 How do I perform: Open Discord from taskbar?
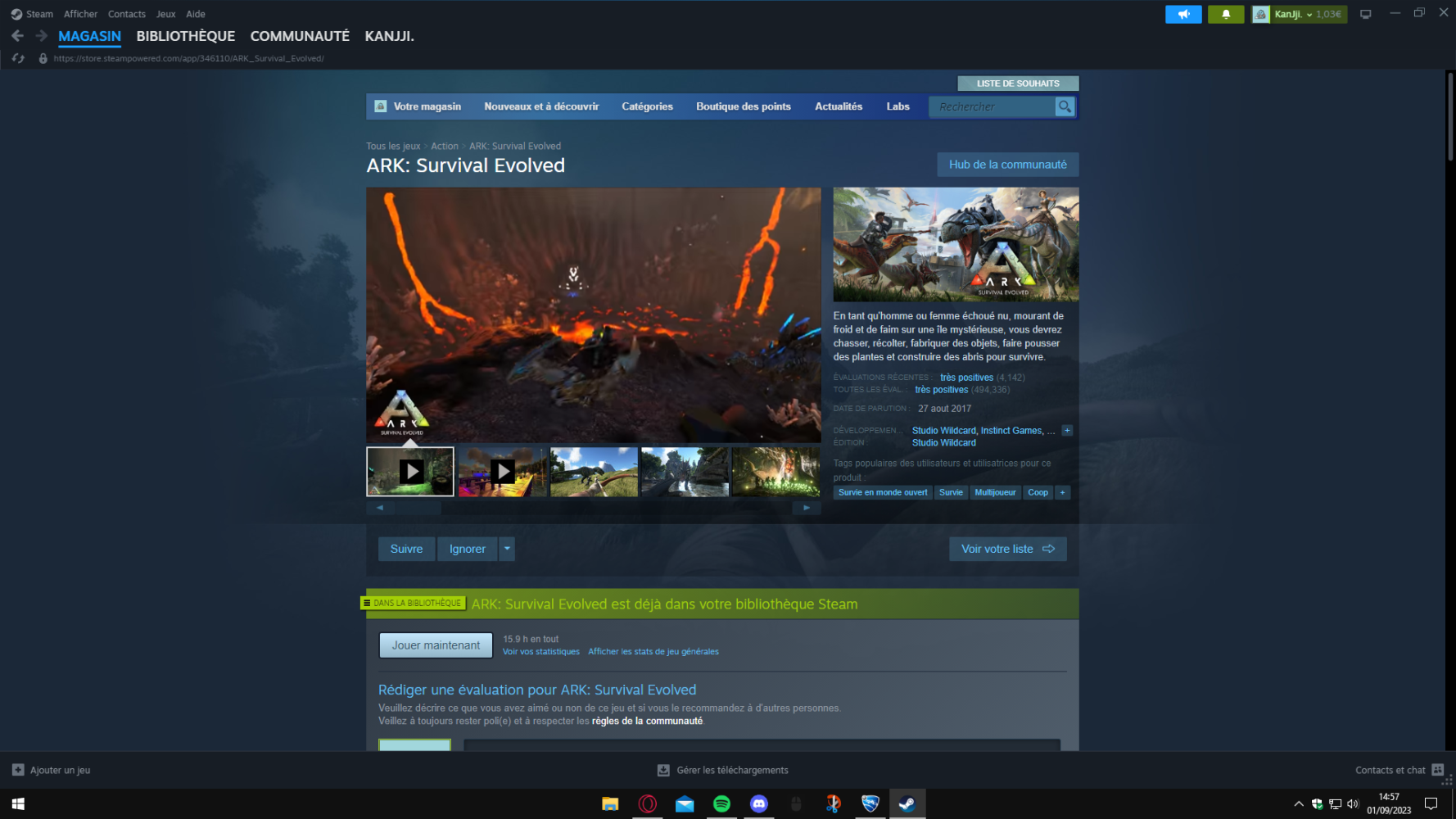point(759,804)
